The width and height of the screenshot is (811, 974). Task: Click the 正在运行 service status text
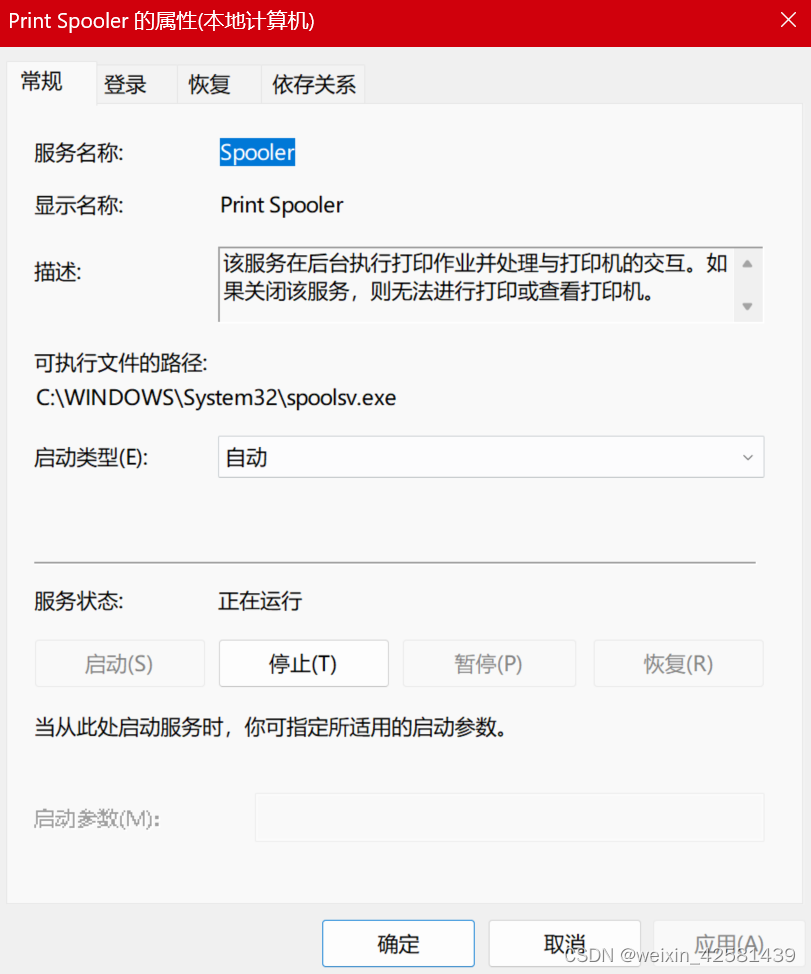click(260, 601)
